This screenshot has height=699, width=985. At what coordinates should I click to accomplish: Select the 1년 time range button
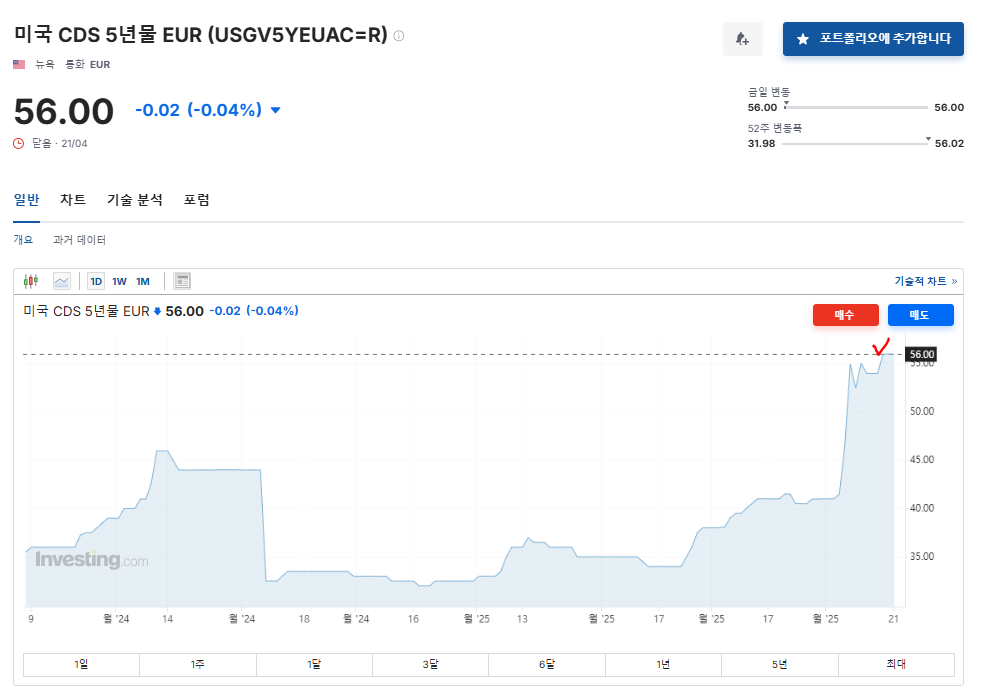pyautogui.click(x=663, y=665)
